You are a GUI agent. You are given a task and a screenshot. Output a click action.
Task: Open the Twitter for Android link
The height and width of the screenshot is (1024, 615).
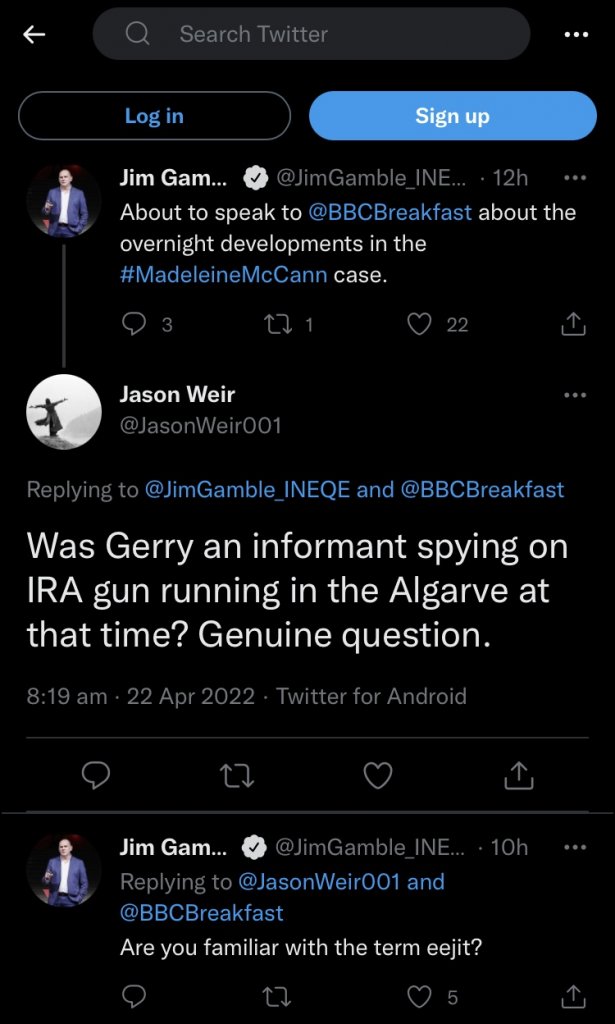371,696
